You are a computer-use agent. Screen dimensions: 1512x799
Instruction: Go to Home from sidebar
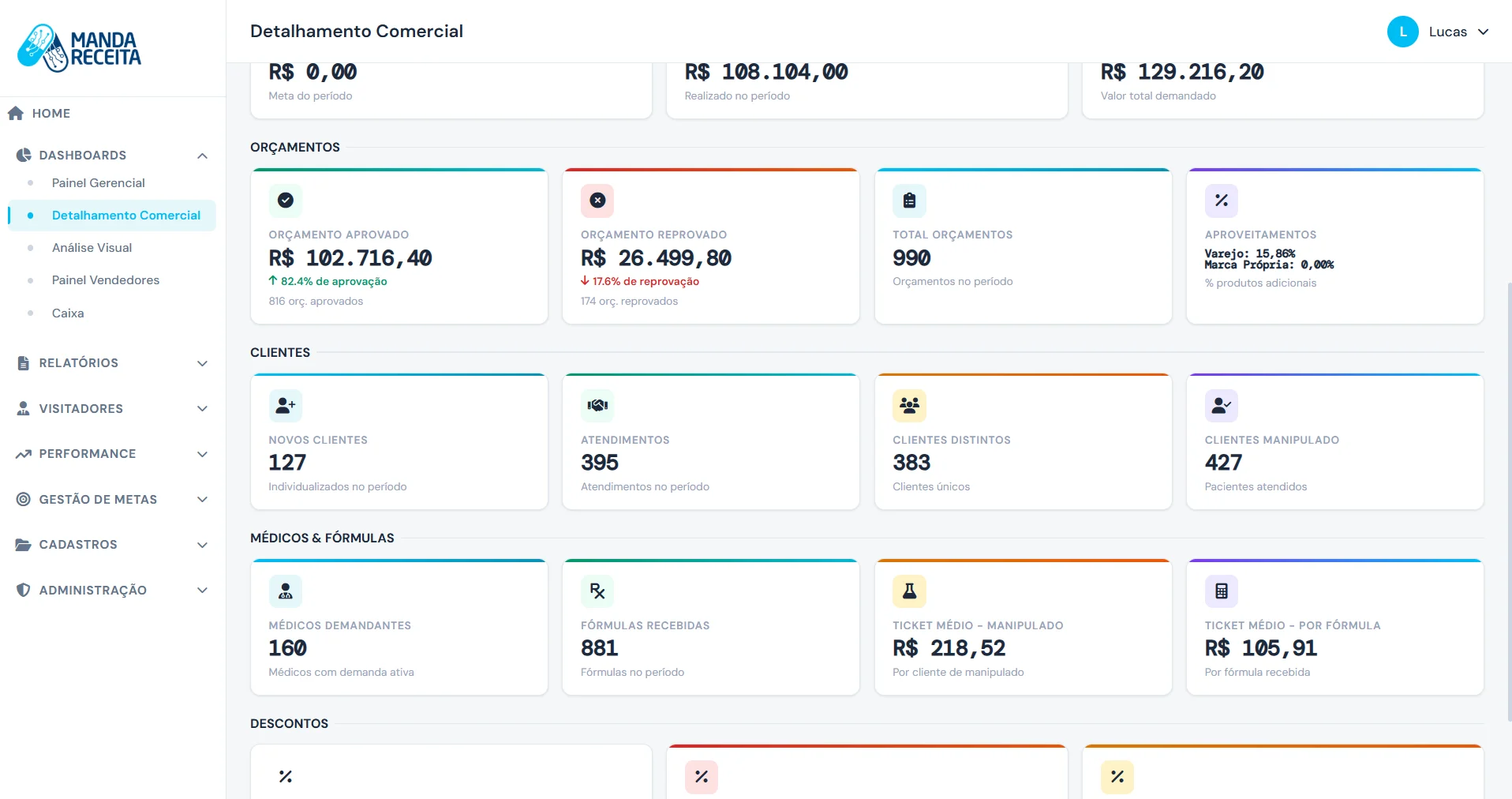point(51,114)
